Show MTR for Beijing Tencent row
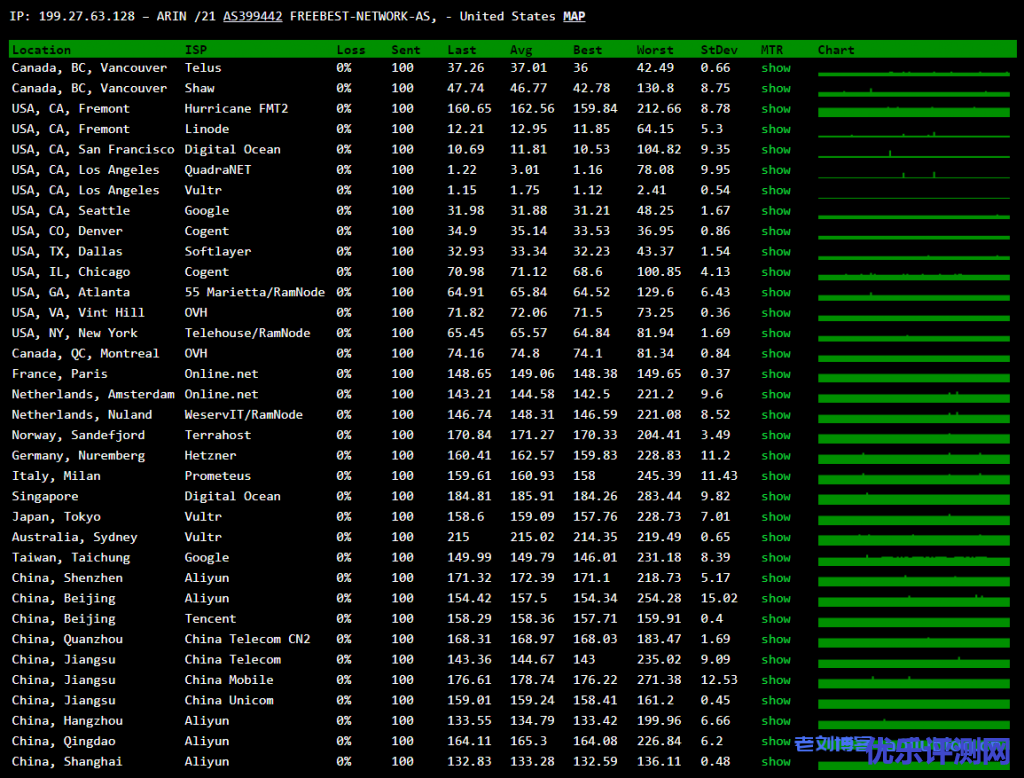Screen dimensions: 1024x778 [775, 619]
